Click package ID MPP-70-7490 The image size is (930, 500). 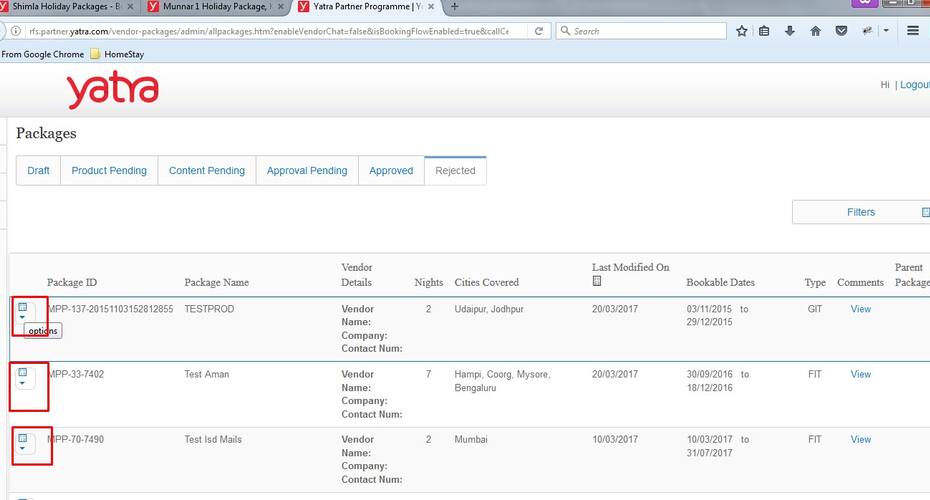click(76, 440)
